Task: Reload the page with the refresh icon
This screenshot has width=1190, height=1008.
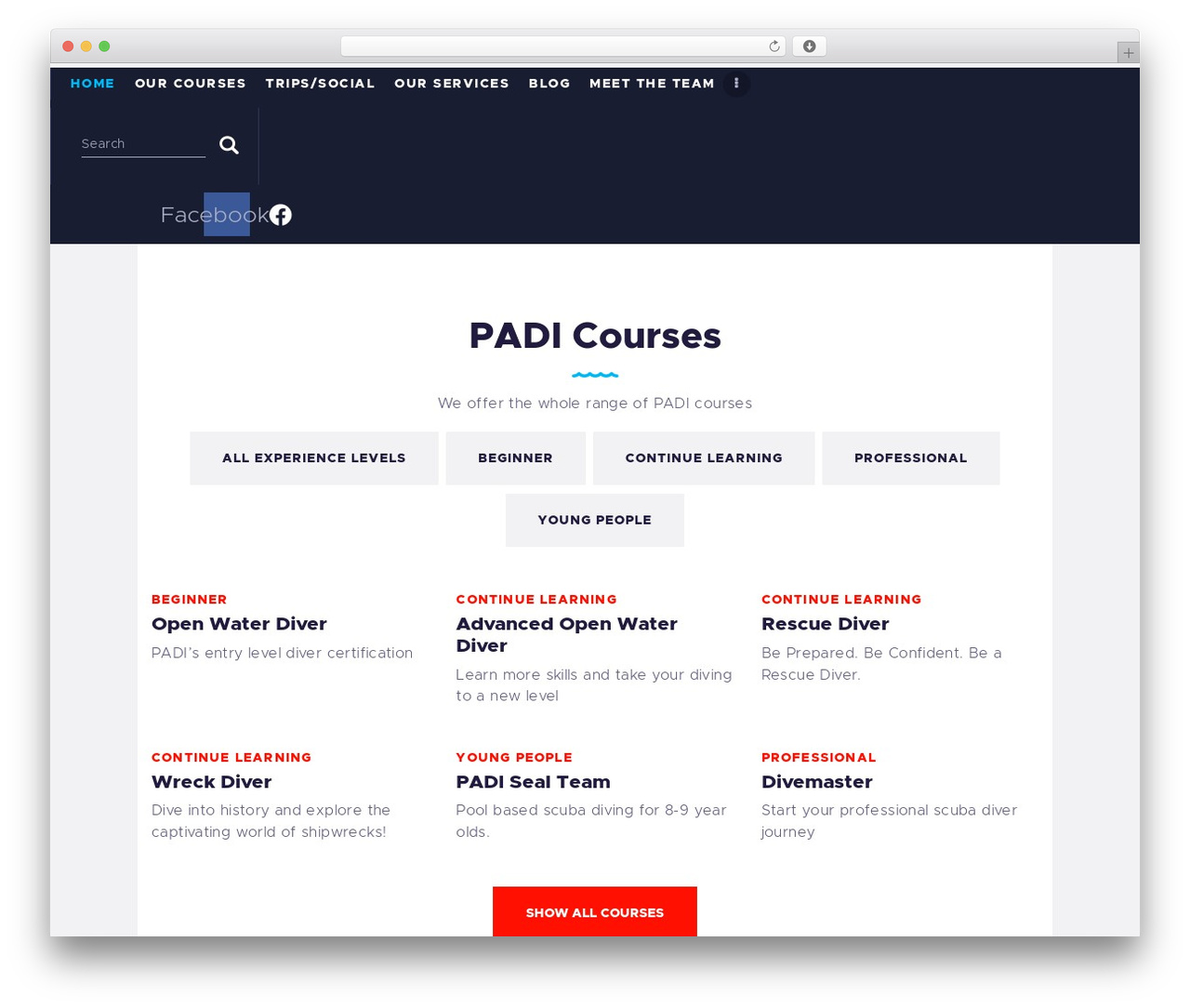Action: pyautogui.click(x=773, y=46)
